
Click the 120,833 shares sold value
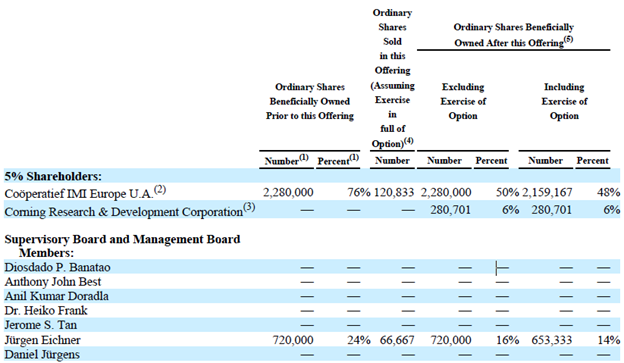[394, 193]
